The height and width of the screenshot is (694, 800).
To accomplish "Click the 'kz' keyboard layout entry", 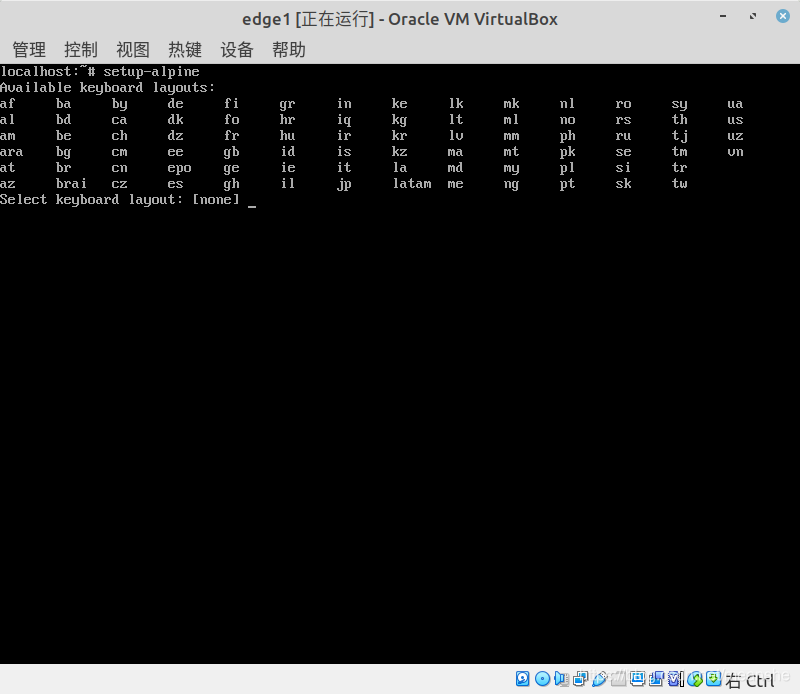I will (399, 152).
